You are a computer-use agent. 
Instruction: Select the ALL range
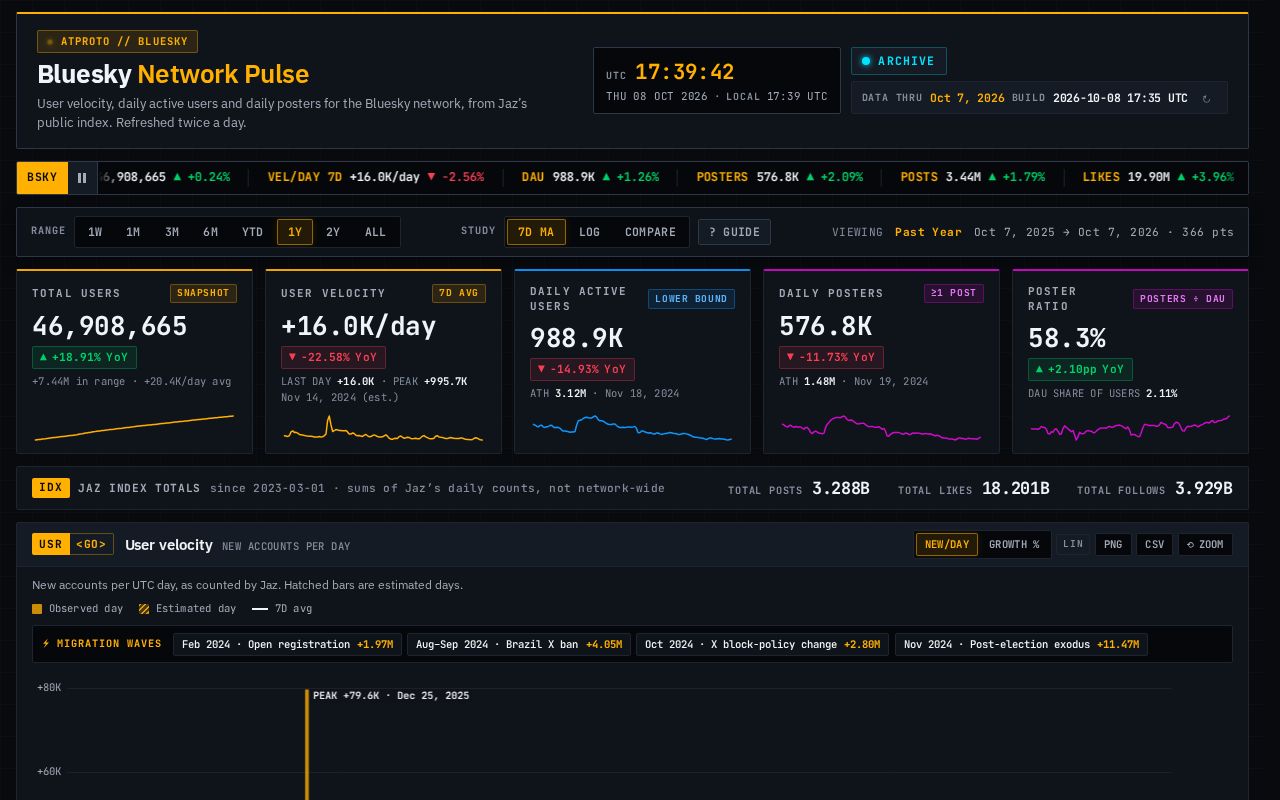coord(375,232)
